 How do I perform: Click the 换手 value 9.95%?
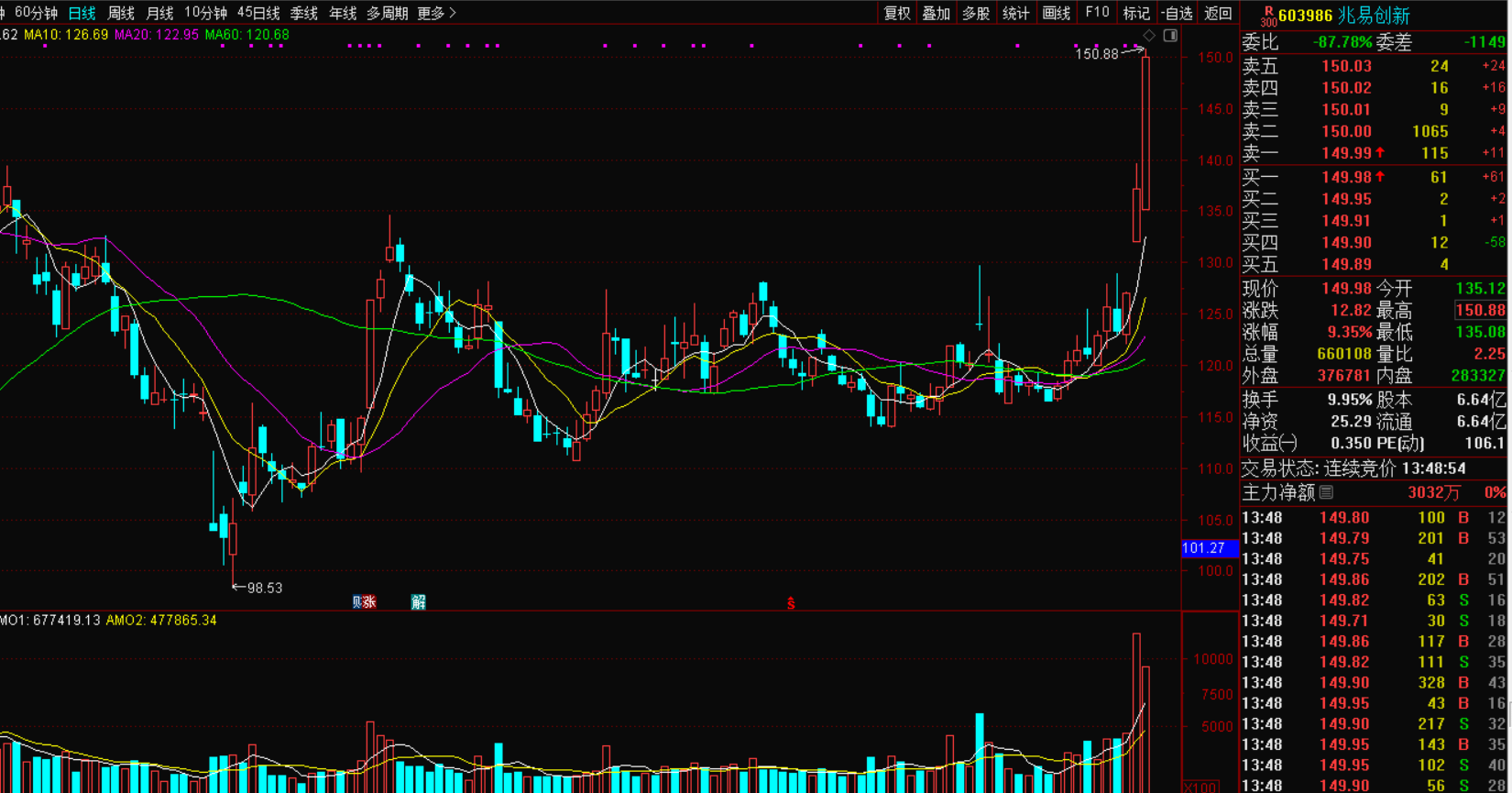pos(1350,400)
